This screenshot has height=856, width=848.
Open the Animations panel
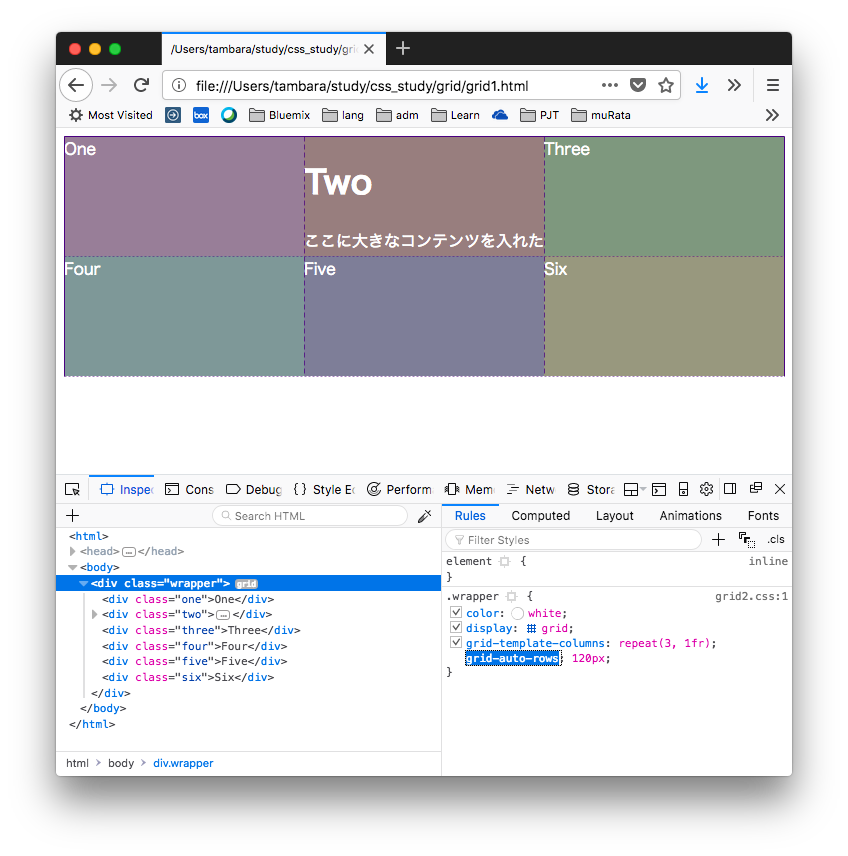pyautogui.click(x=690, y=515)
